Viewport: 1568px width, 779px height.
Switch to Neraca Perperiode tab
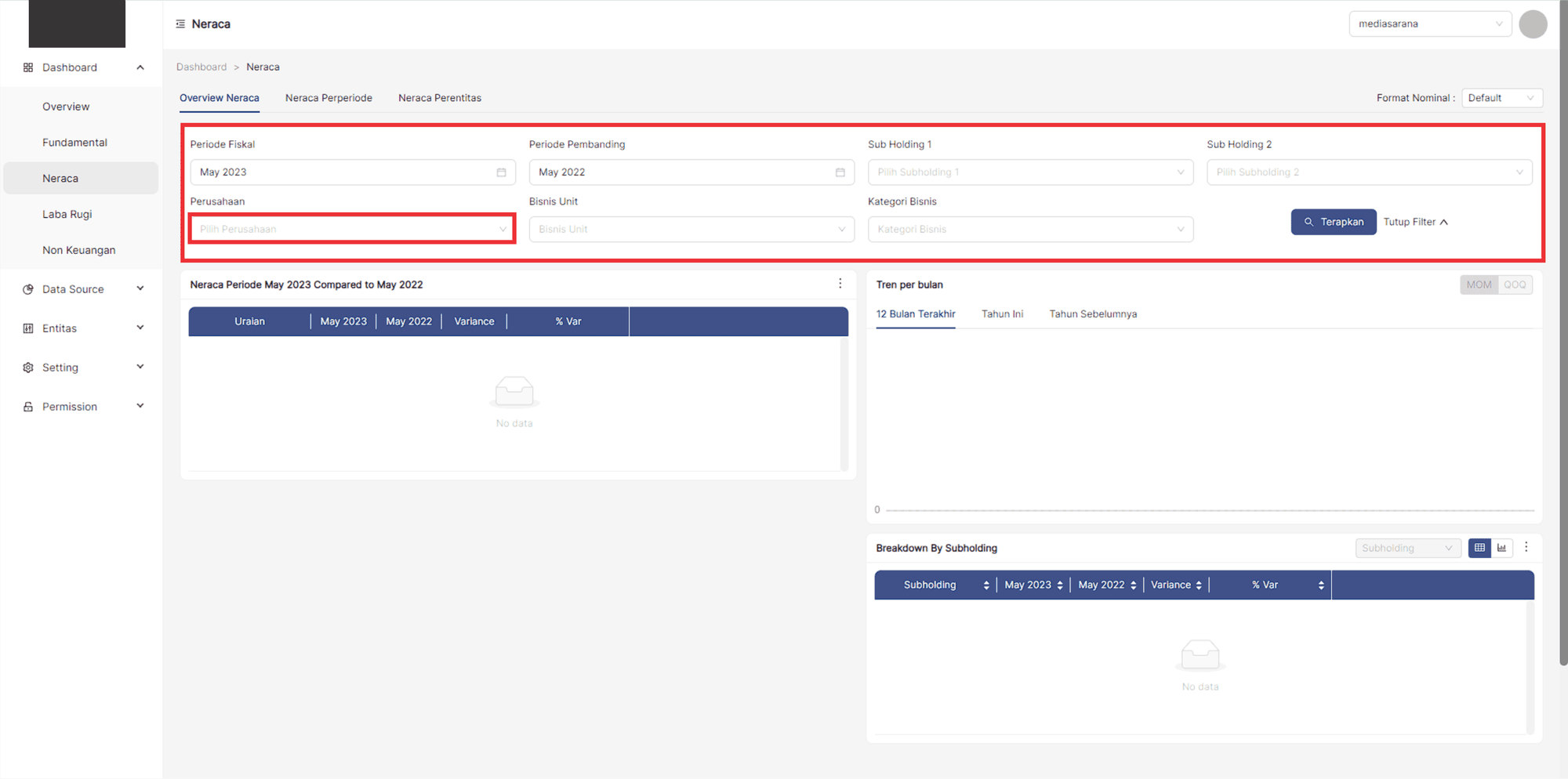point(328,98)
